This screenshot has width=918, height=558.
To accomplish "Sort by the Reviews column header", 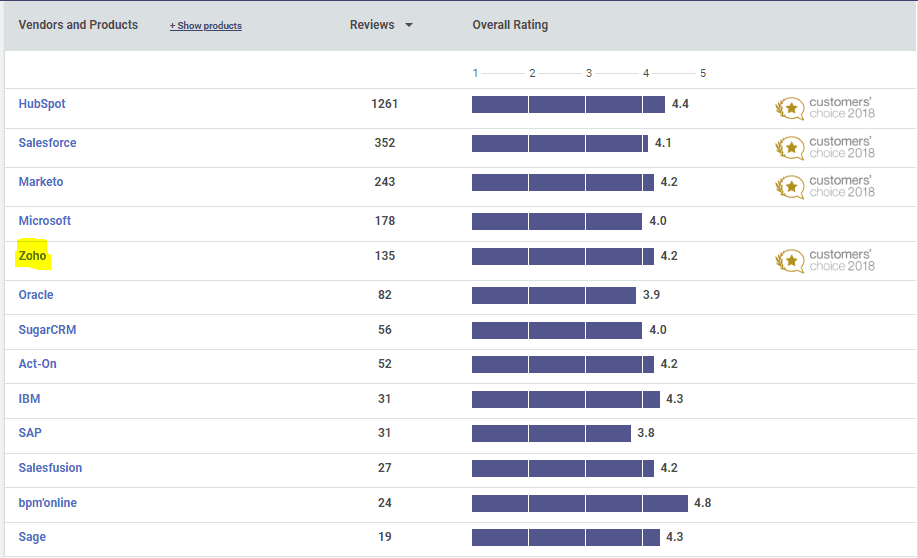I will click(x=372, y=25).
